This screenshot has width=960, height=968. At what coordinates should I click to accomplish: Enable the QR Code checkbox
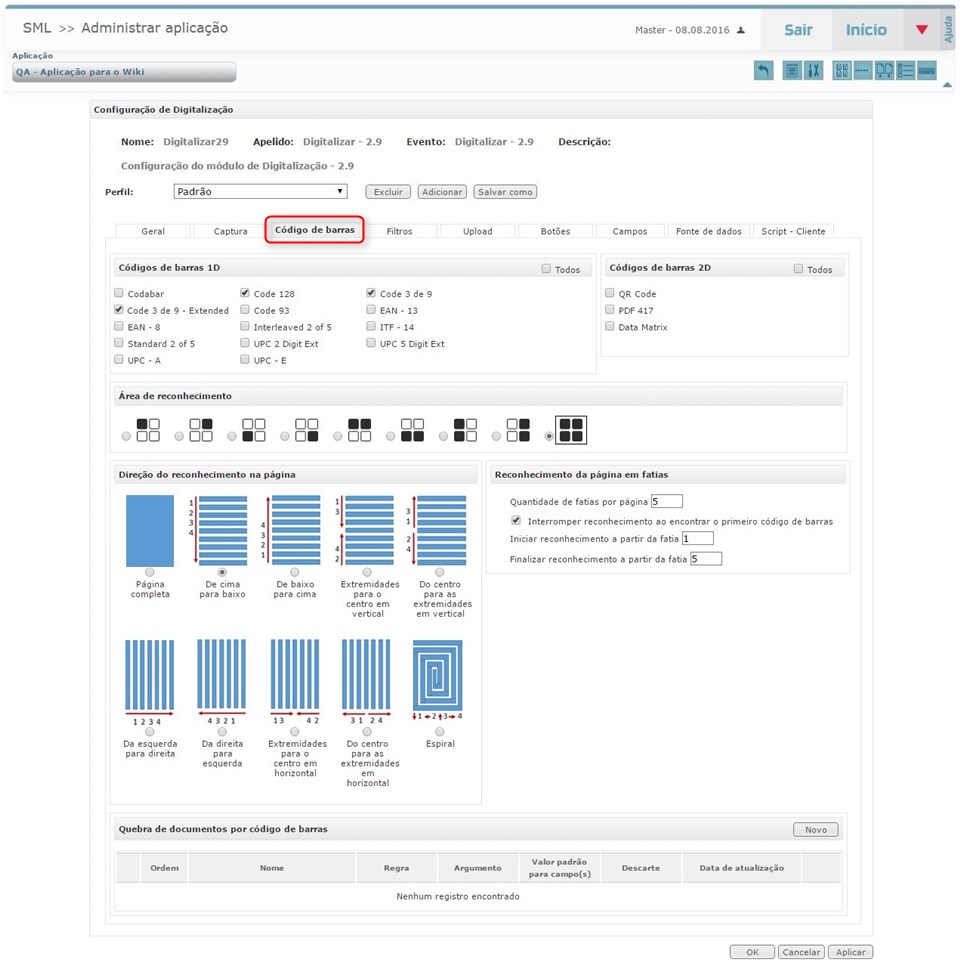tap(610, 294)
